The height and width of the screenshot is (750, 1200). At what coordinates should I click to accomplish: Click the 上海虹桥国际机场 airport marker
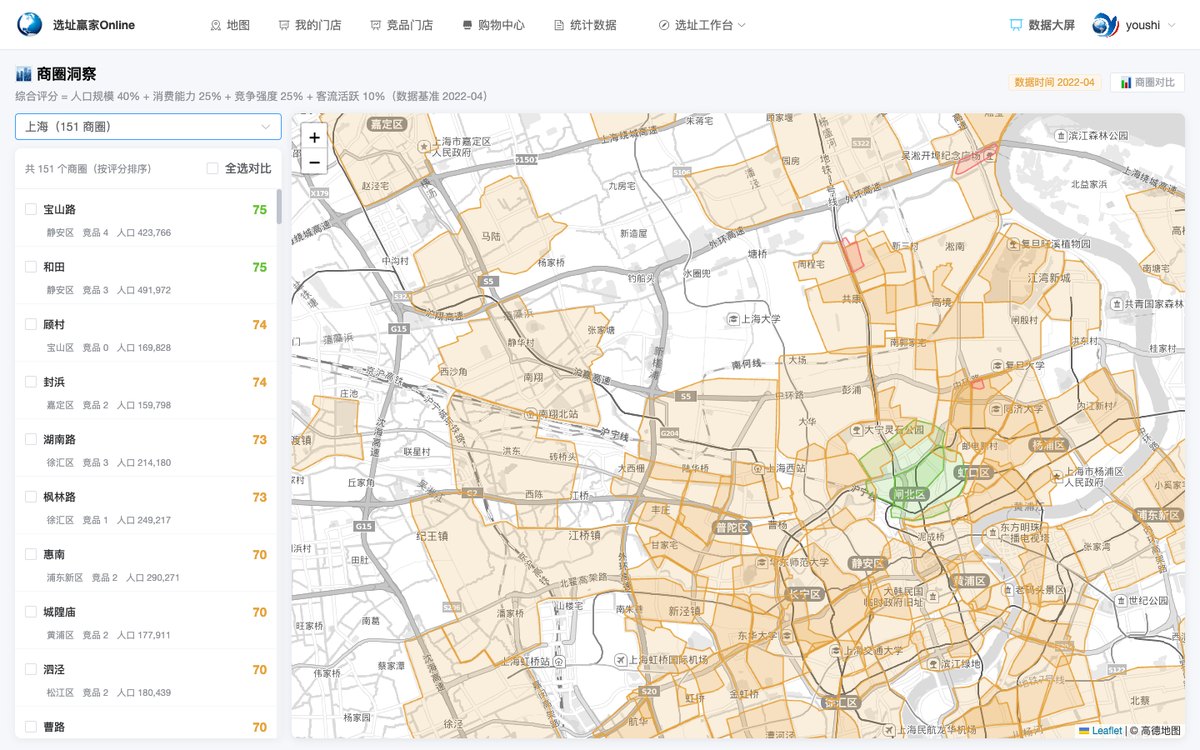[x=621, y=660]
